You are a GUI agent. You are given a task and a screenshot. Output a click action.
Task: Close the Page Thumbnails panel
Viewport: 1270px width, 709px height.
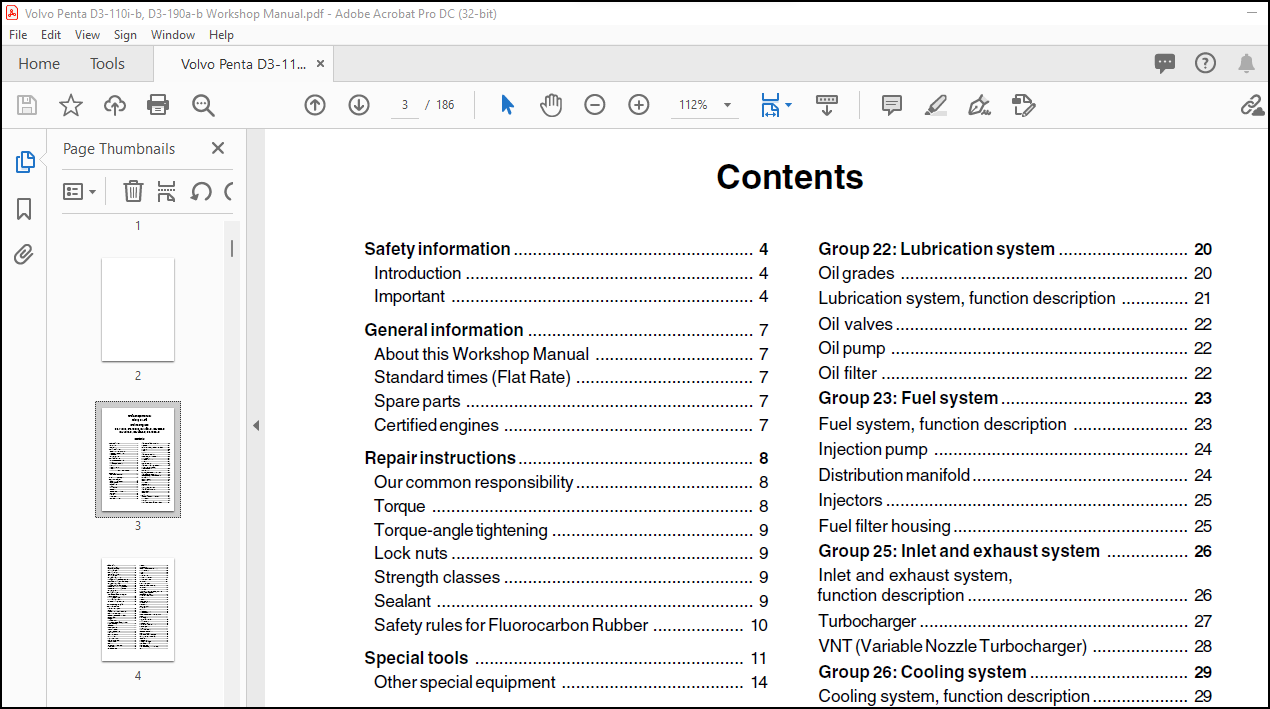[x=218, y=148]
